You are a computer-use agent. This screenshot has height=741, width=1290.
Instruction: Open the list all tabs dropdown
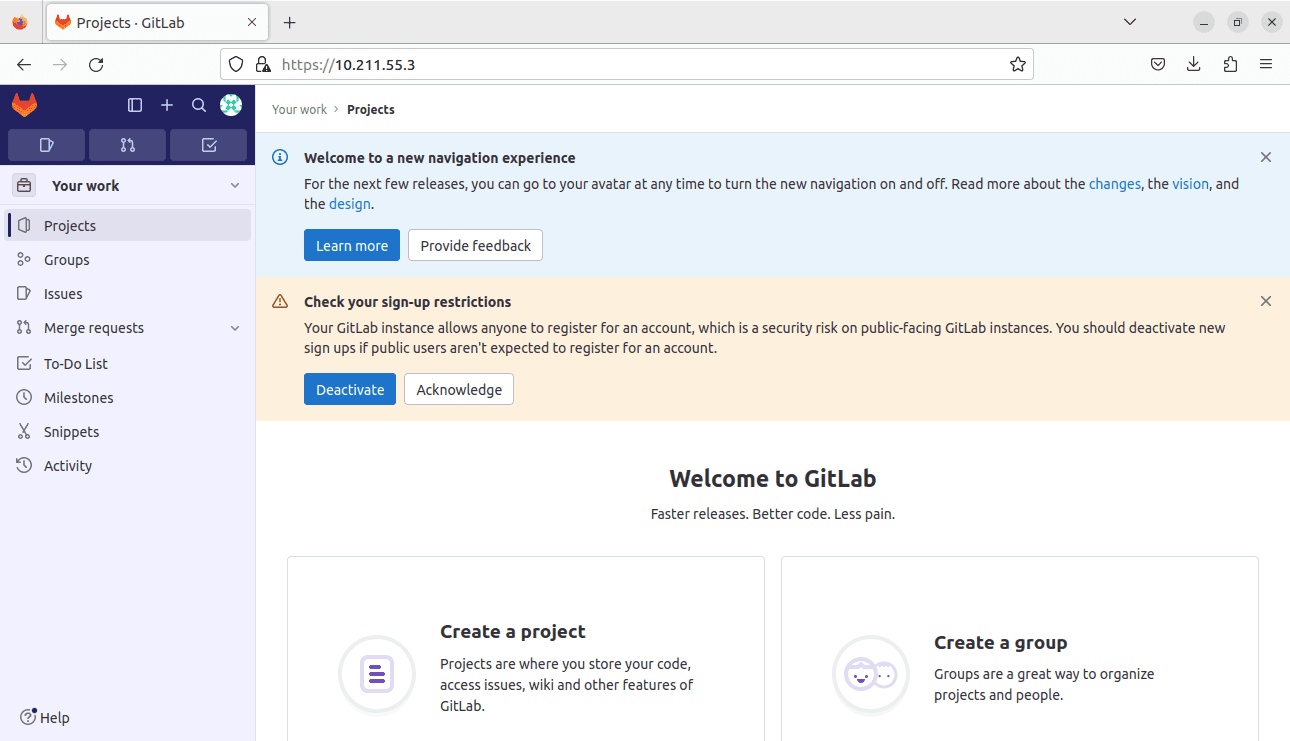click(1130, 22)
